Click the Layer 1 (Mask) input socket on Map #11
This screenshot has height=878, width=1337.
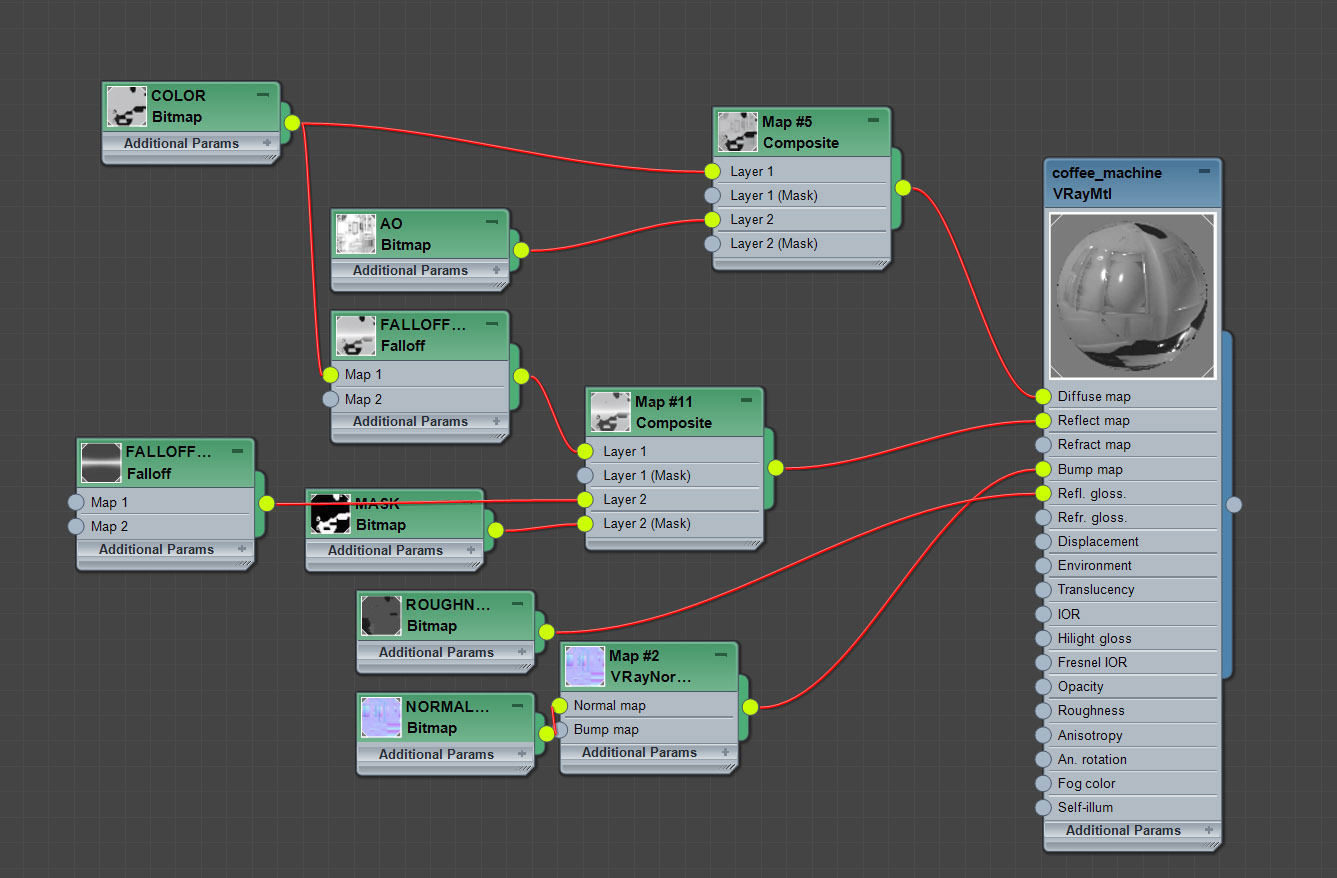tap(585, 475)
